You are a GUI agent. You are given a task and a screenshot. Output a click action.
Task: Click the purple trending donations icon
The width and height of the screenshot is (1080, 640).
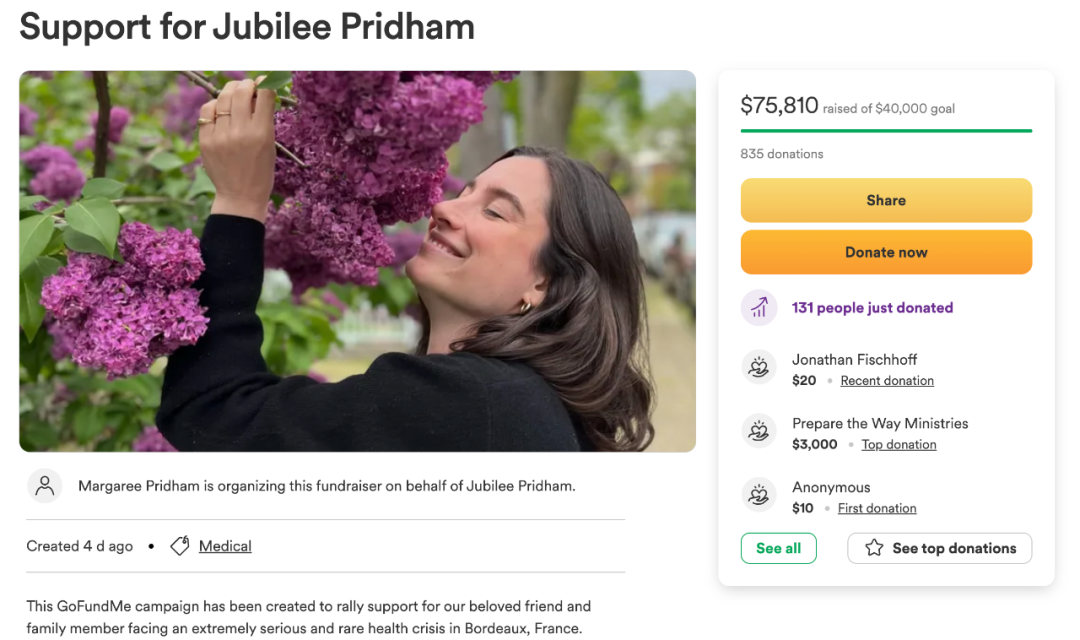pyautogui.click(x=759, y=308)
